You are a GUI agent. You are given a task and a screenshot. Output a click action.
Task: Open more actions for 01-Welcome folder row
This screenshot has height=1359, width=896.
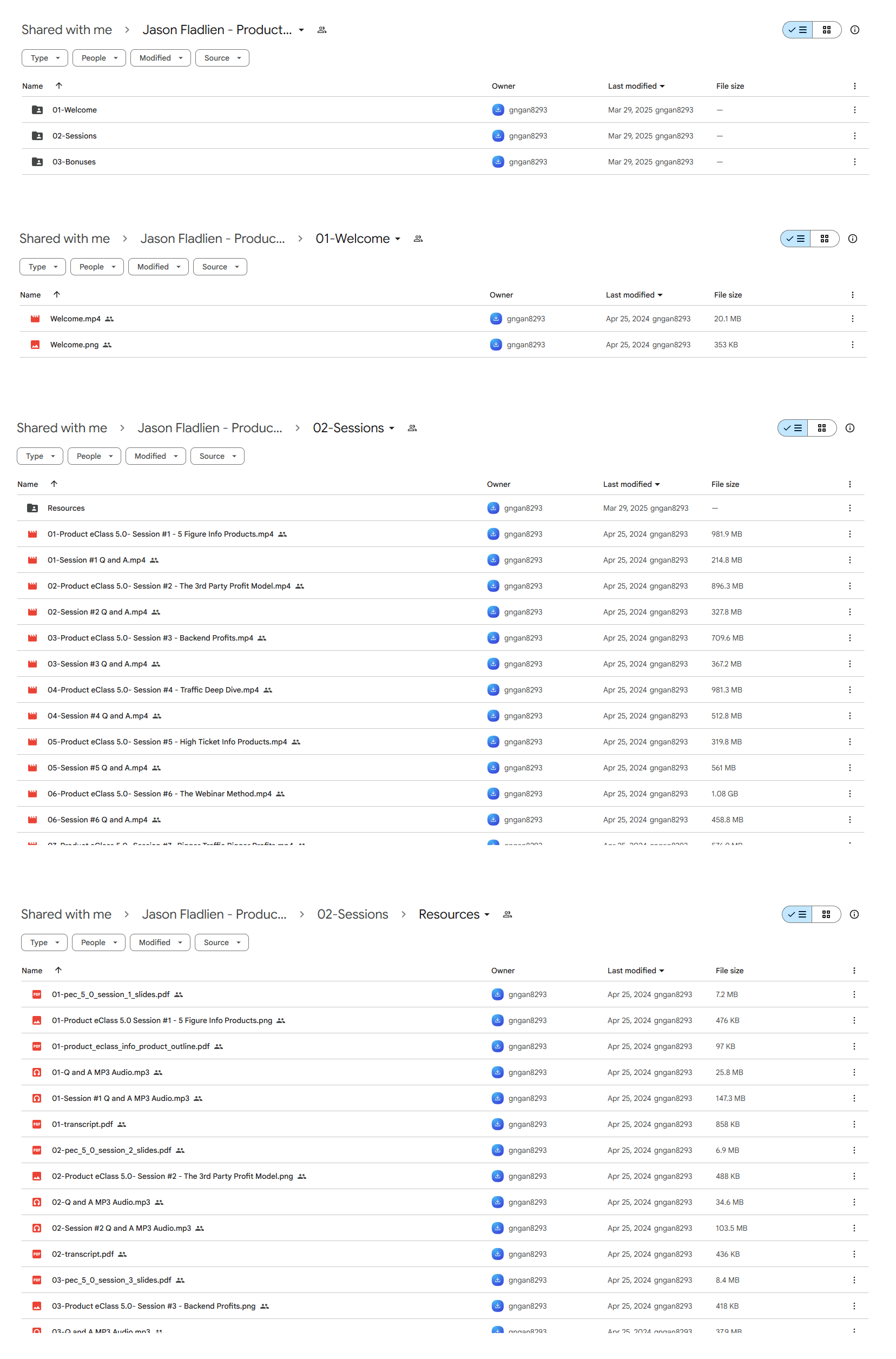(855, 110)
